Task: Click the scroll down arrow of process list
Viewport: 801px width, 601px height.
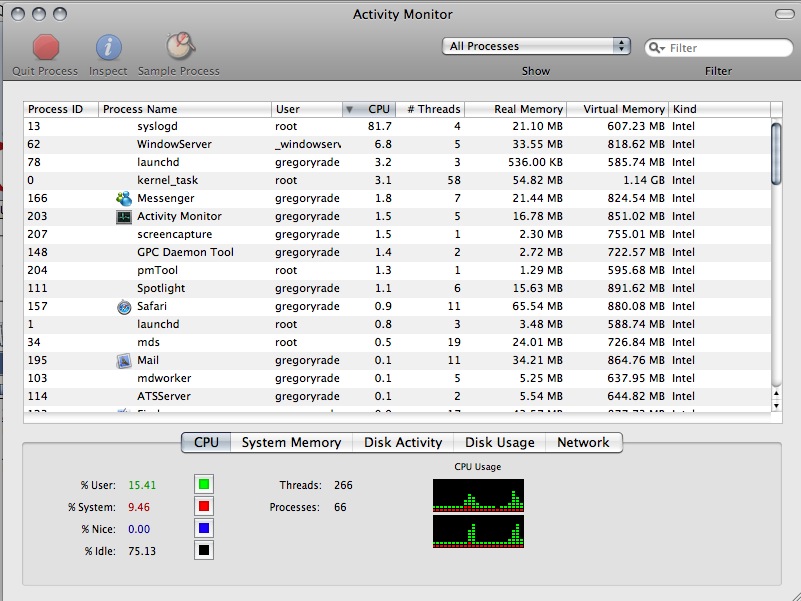Action: point(776,406)
